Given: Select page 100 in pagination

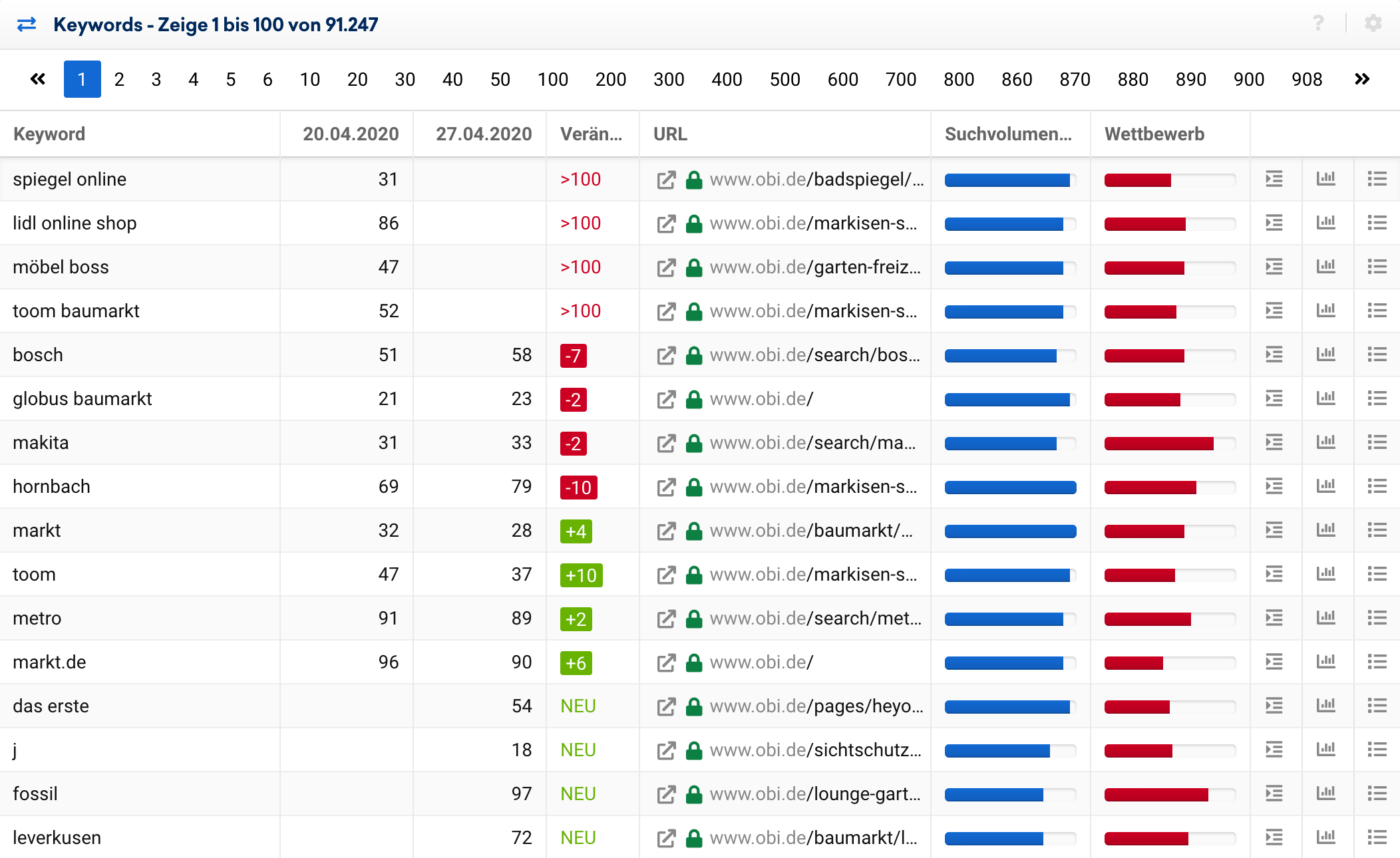Looking at the screenshot, I should tap(552, 79).
